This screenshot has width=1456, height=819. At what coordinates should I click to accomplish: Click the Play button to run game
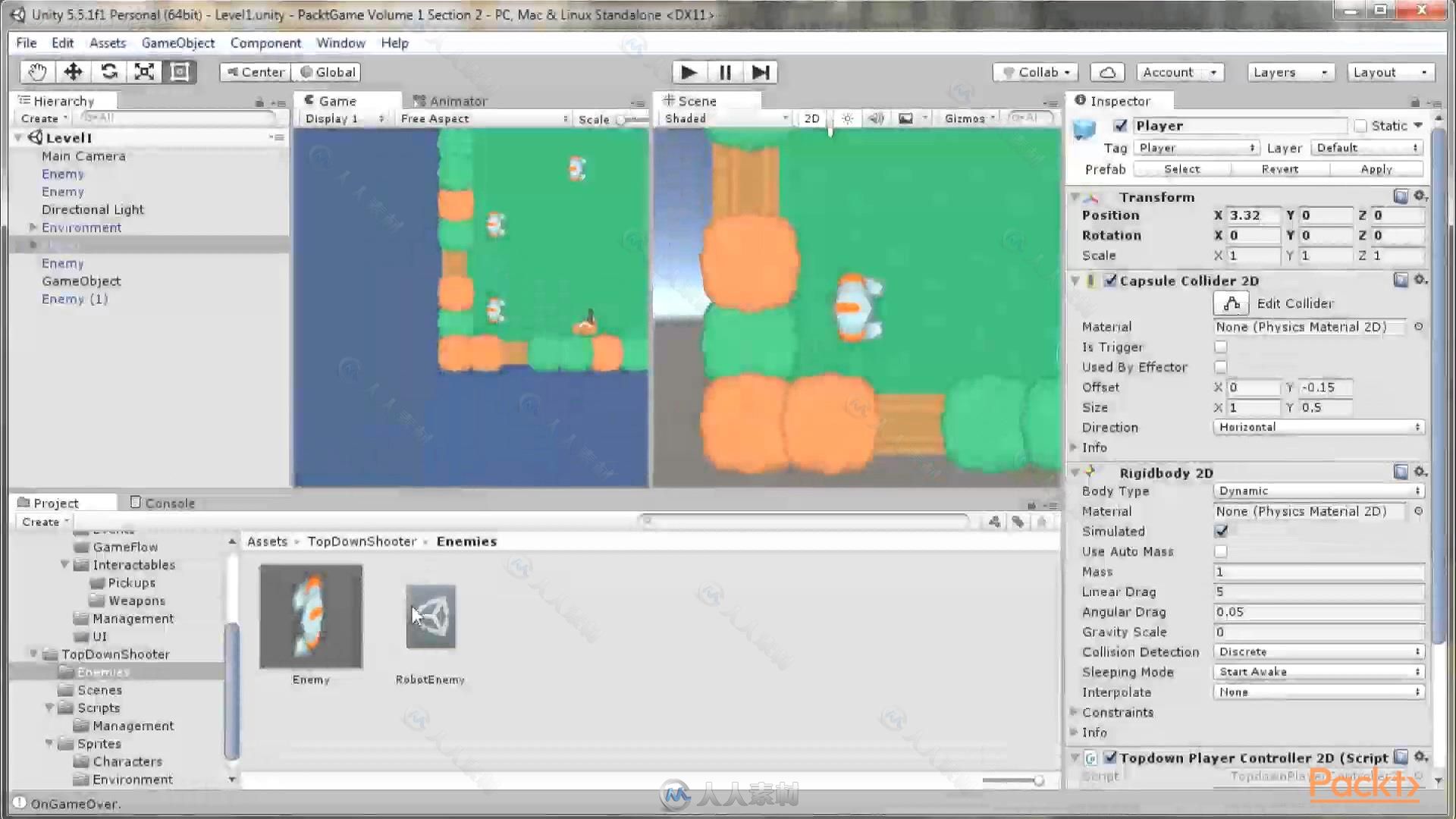(x=688, y=72)
